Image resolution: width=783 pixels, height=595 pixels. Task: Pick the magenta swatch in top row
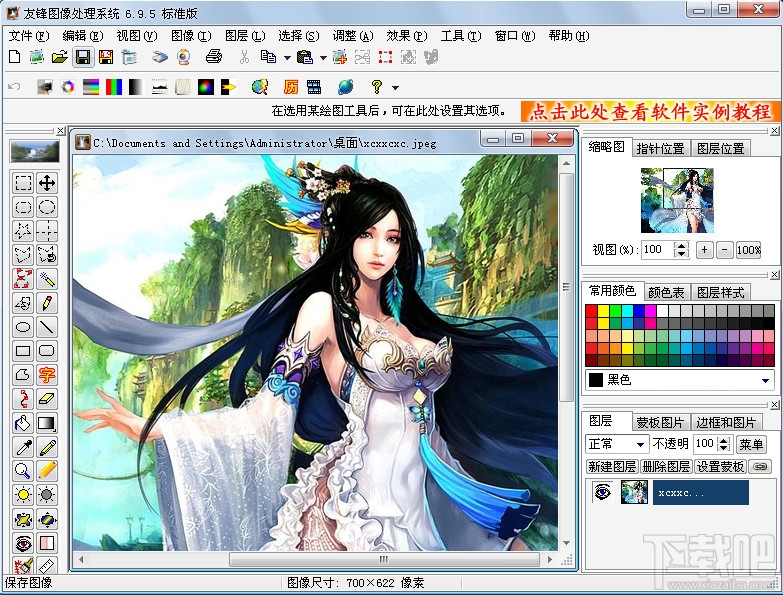651,311
